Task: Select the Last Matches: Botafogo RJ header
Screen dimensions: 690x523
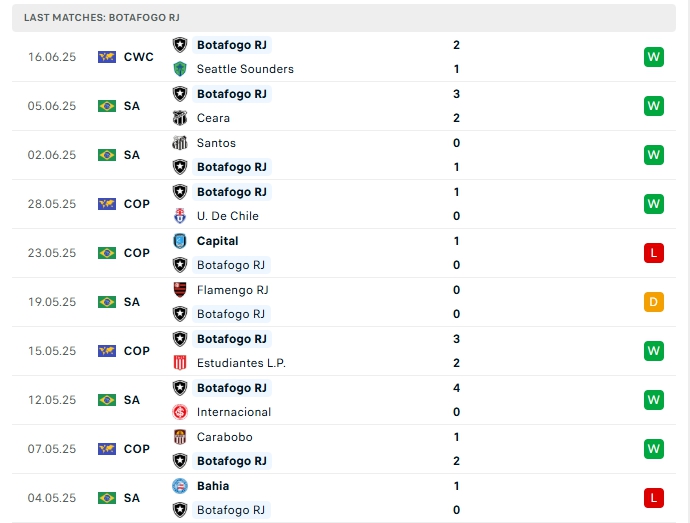Action: (101, 18)
